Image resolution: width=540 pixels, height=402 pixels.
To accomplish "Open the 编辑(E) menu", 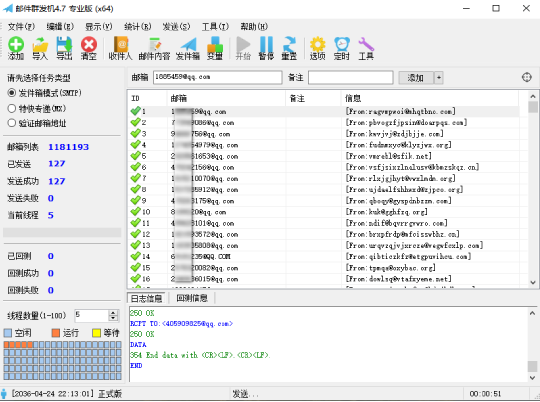I will [60, 27].
